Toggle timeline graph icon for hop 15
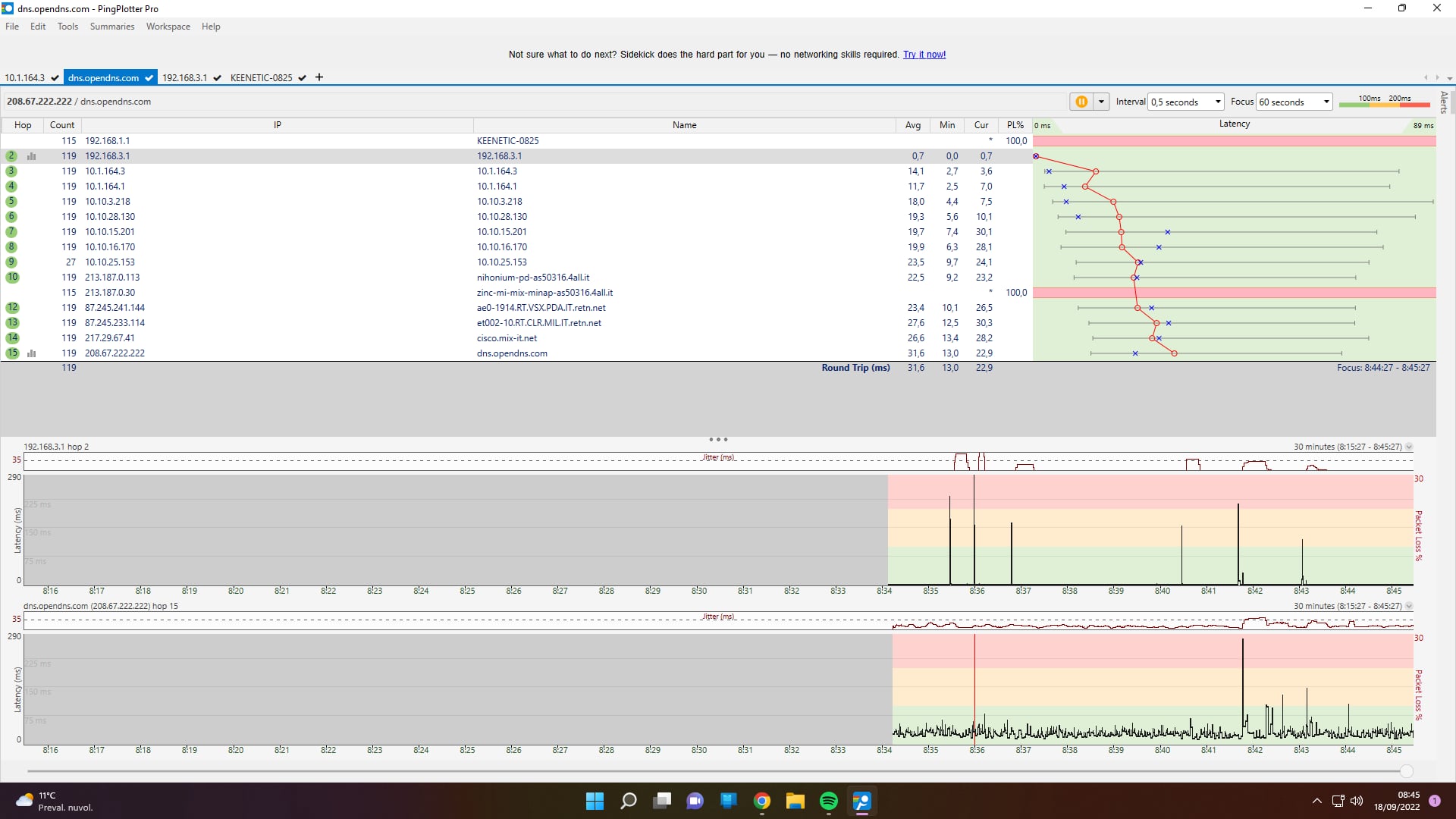This screenshot has height=819, width=1456. click(x=32, y=353)
